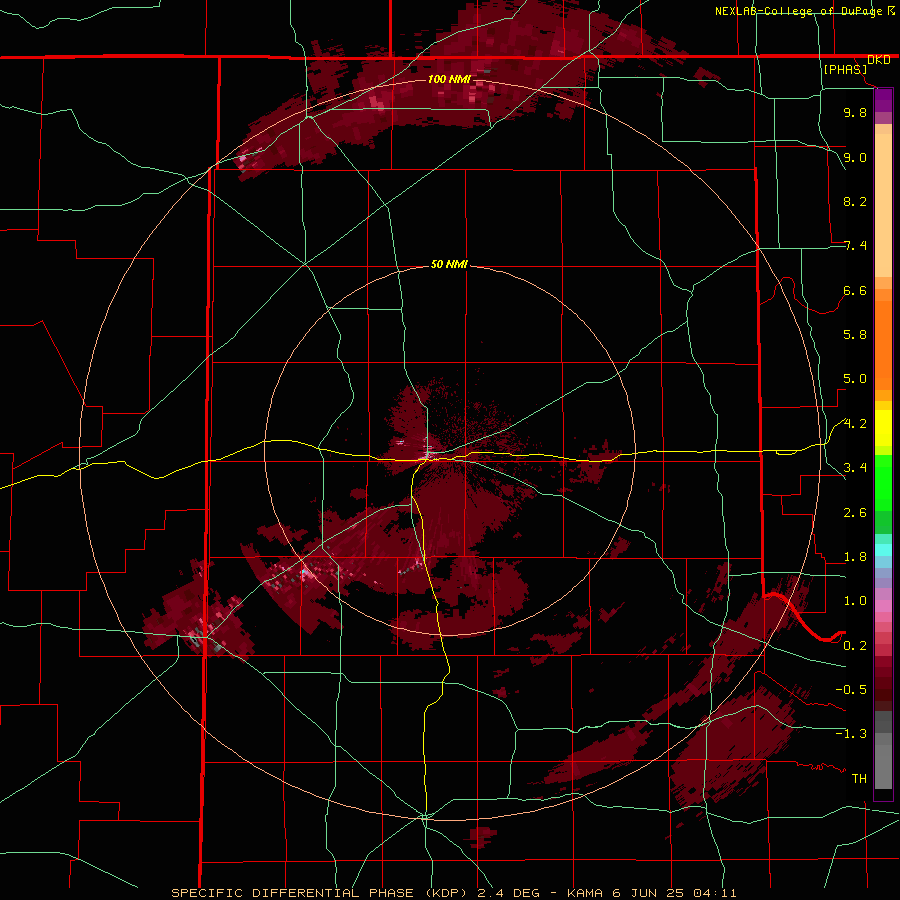This screenshot has height=900, width=900.
Task: Click the [PHAS] legend title
Action: (x=845, y=70)
